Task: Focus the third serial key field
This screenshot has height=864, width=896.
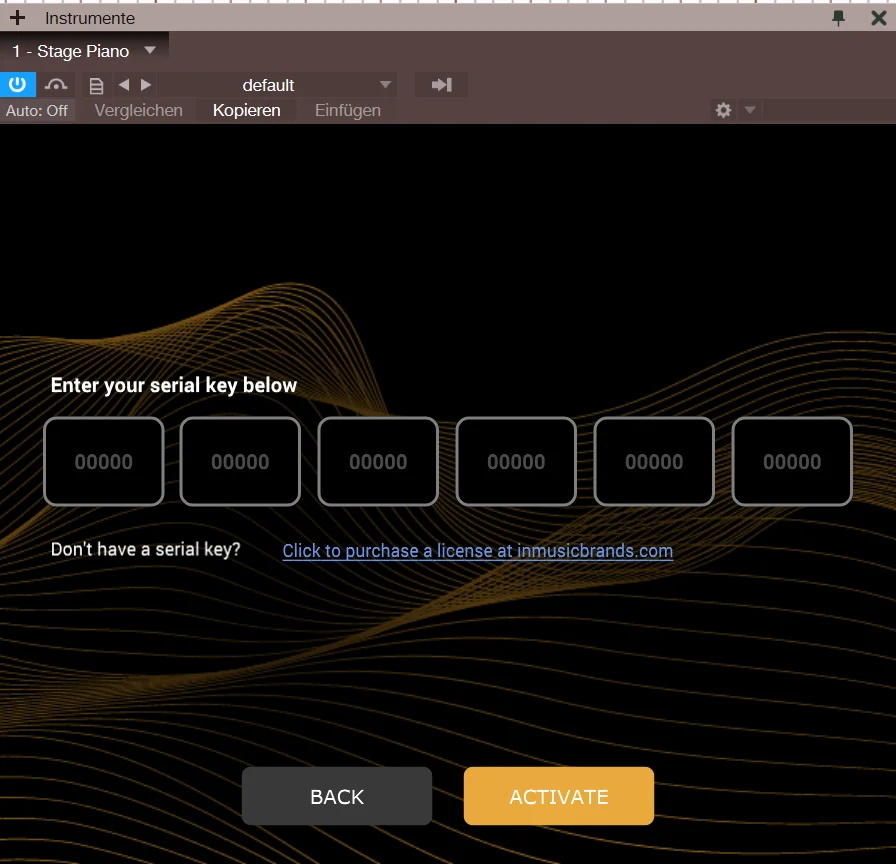Action: tap(378, 462)
